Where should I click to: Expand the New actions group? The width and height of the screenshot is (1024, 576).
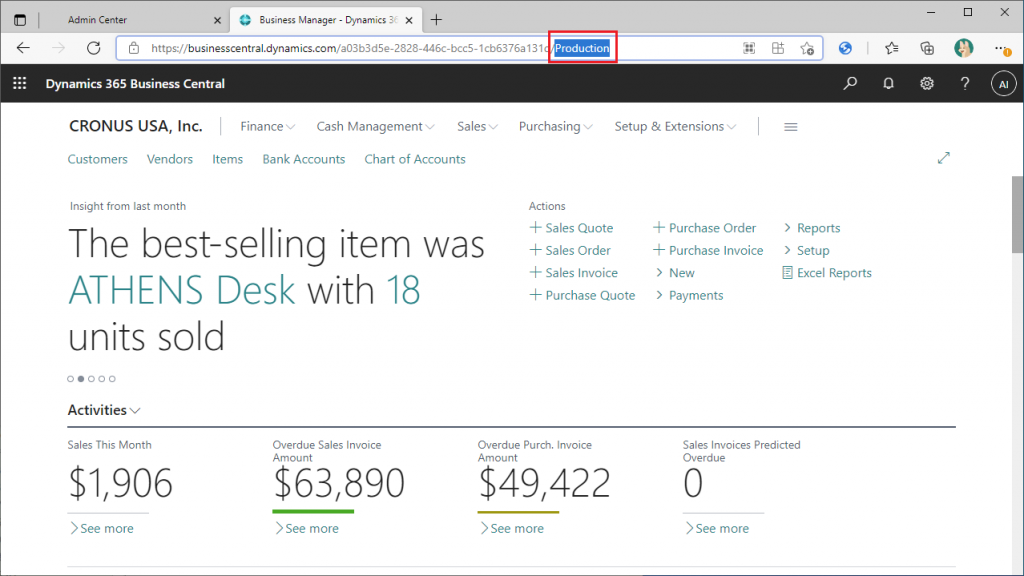(675, 273)
